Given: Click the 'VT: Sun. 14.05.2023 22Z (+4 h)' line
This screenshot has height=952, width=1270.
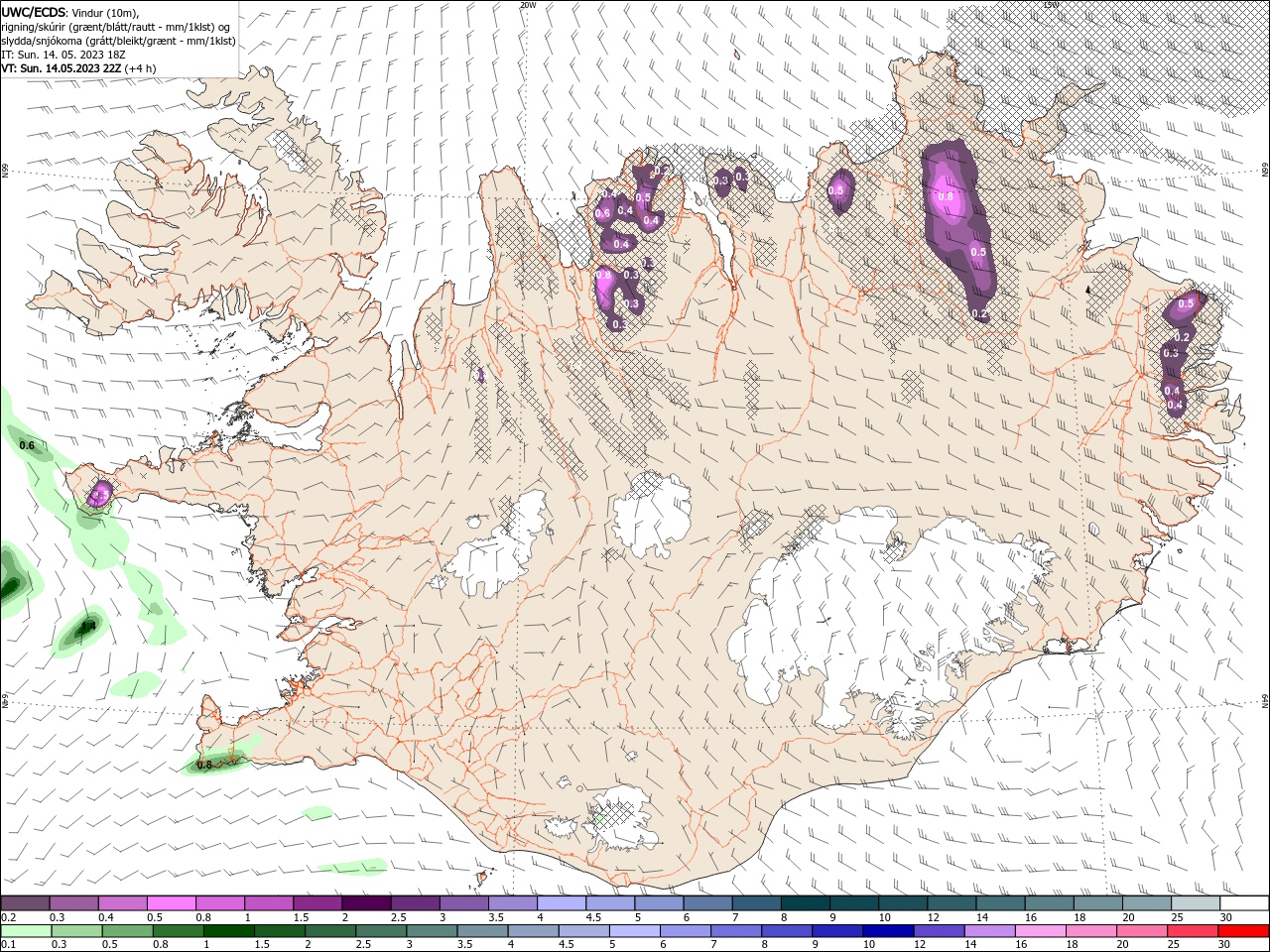Looking at the screenshot, I should pyautogui.click(x=79, y=68).
